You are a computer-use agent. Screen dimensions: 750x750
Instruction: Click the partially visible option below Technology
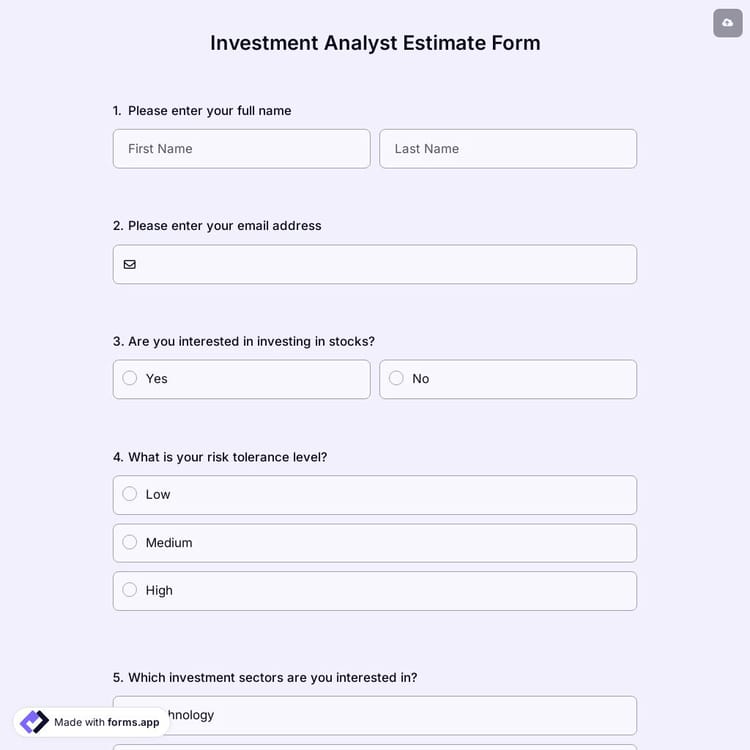coord(375,746)
